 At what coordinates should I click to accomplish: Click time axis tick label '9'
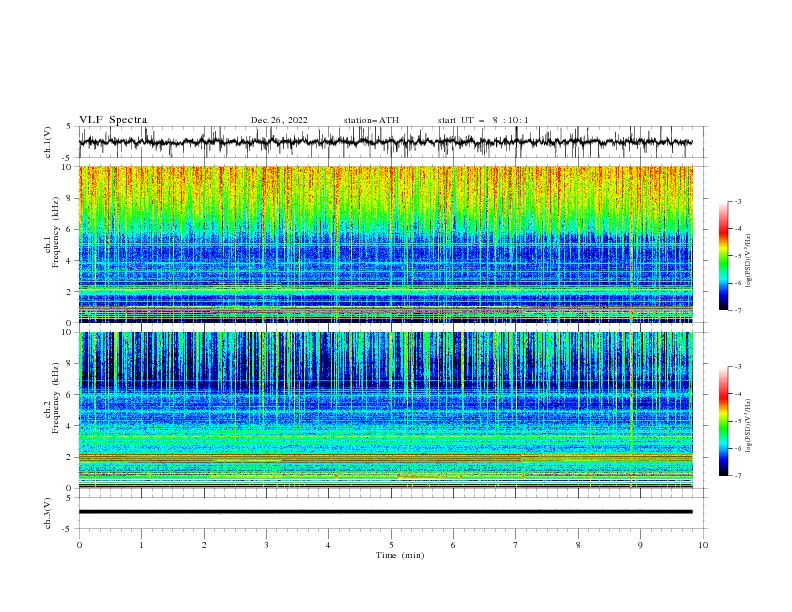pyautogui.click(x=640, y=545)
